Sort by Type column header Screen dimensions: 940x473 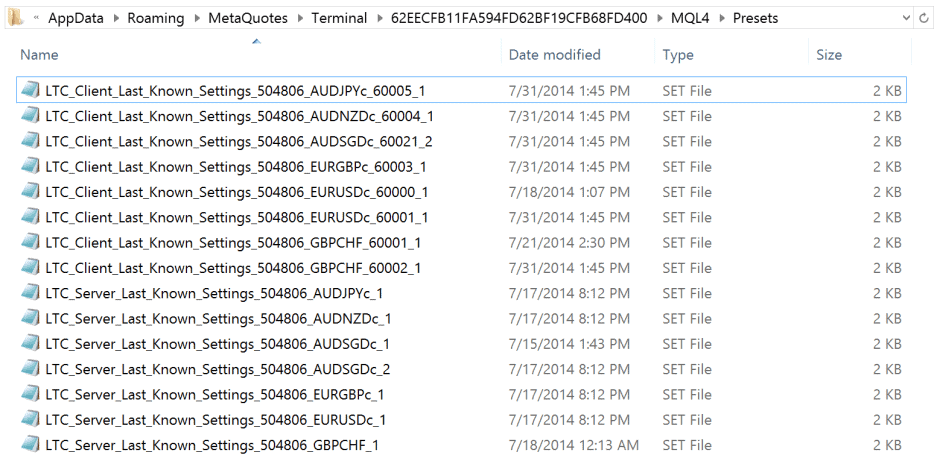pos(678,55)
